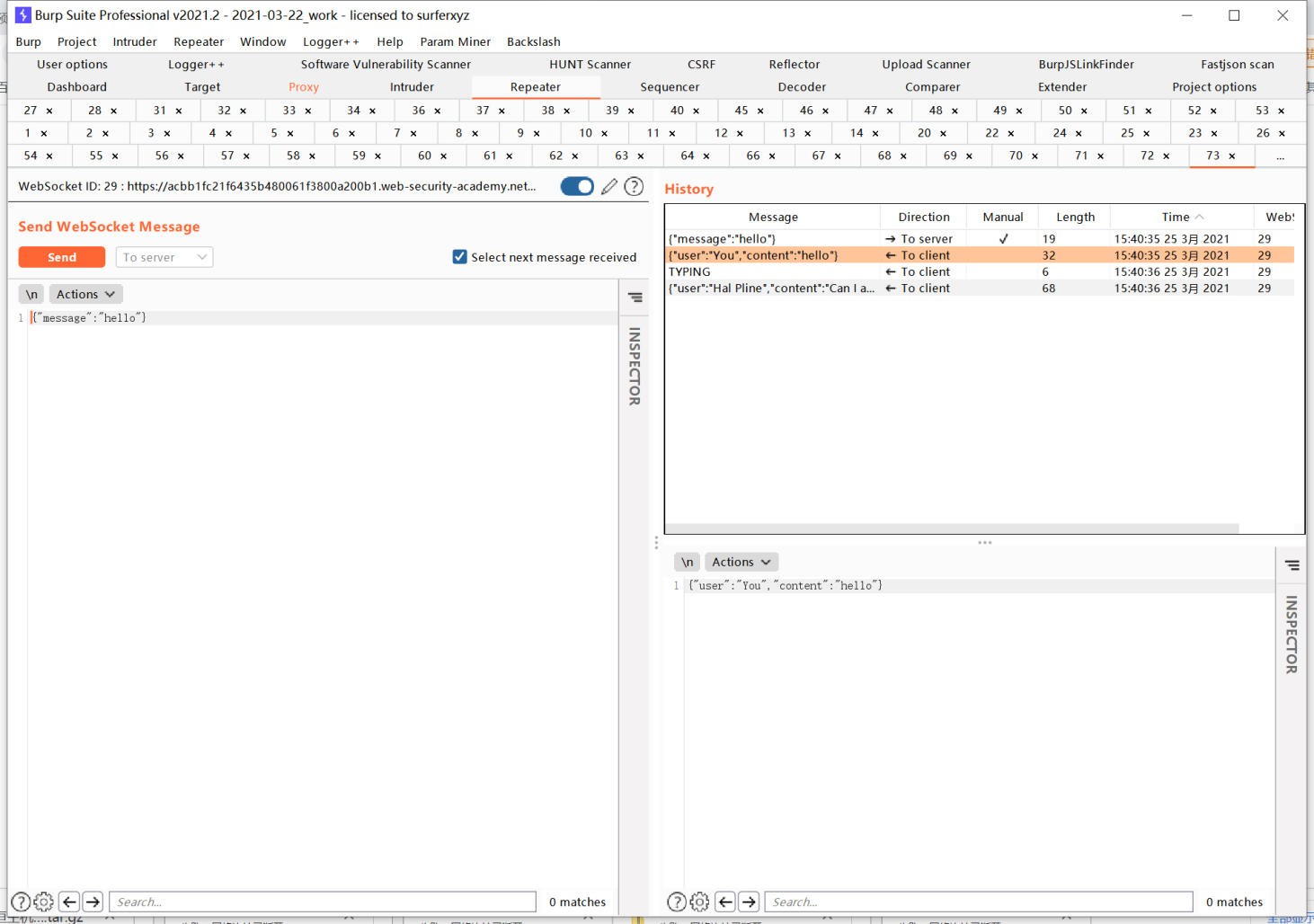1314x924 pixels.
Task: Click previous match arrow in right search bar
Action: click(725, 902)
